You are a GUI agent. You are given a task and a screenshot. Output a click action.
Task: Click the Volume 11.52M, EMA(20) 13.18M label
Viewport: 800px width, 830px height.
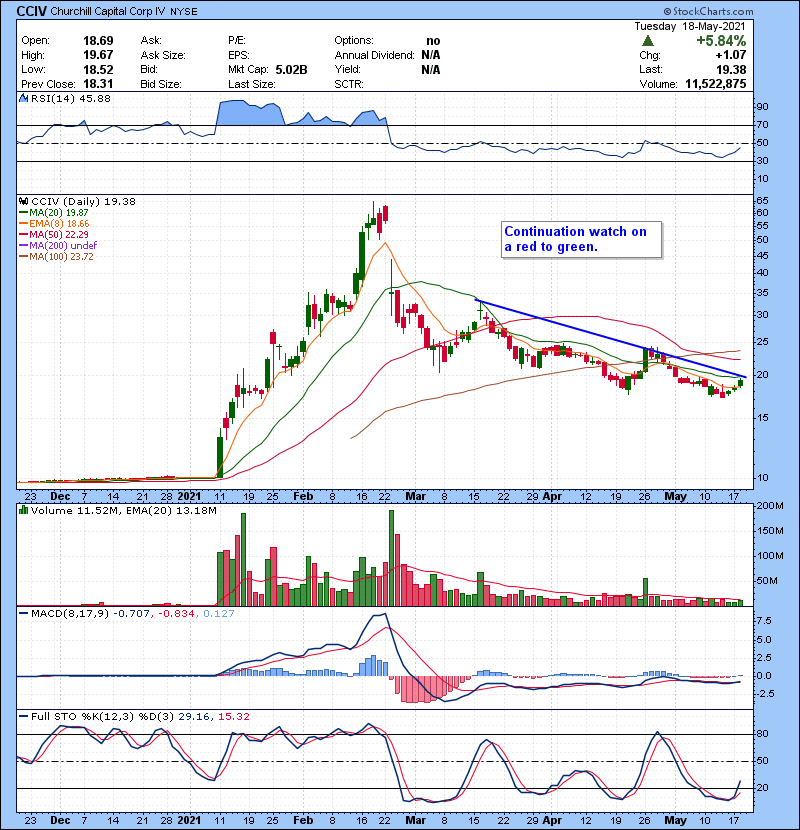[x=124, y=511]
